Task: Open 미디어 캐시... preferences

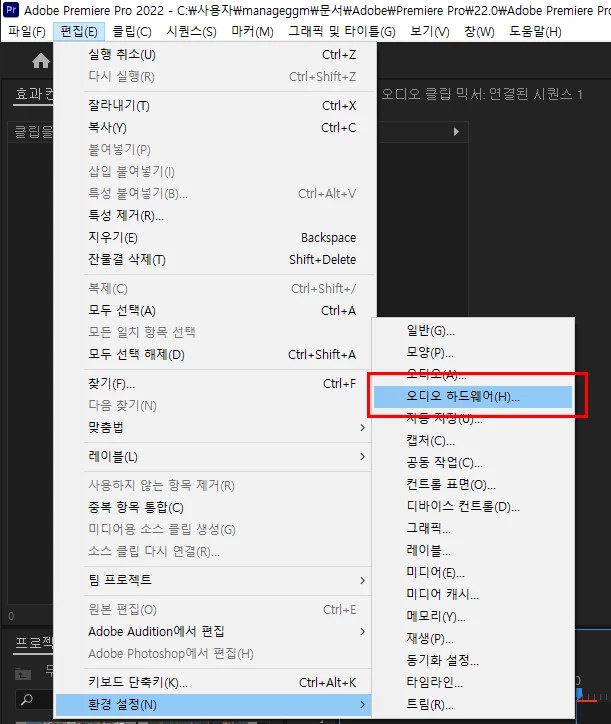Action: tap(473, 594)
